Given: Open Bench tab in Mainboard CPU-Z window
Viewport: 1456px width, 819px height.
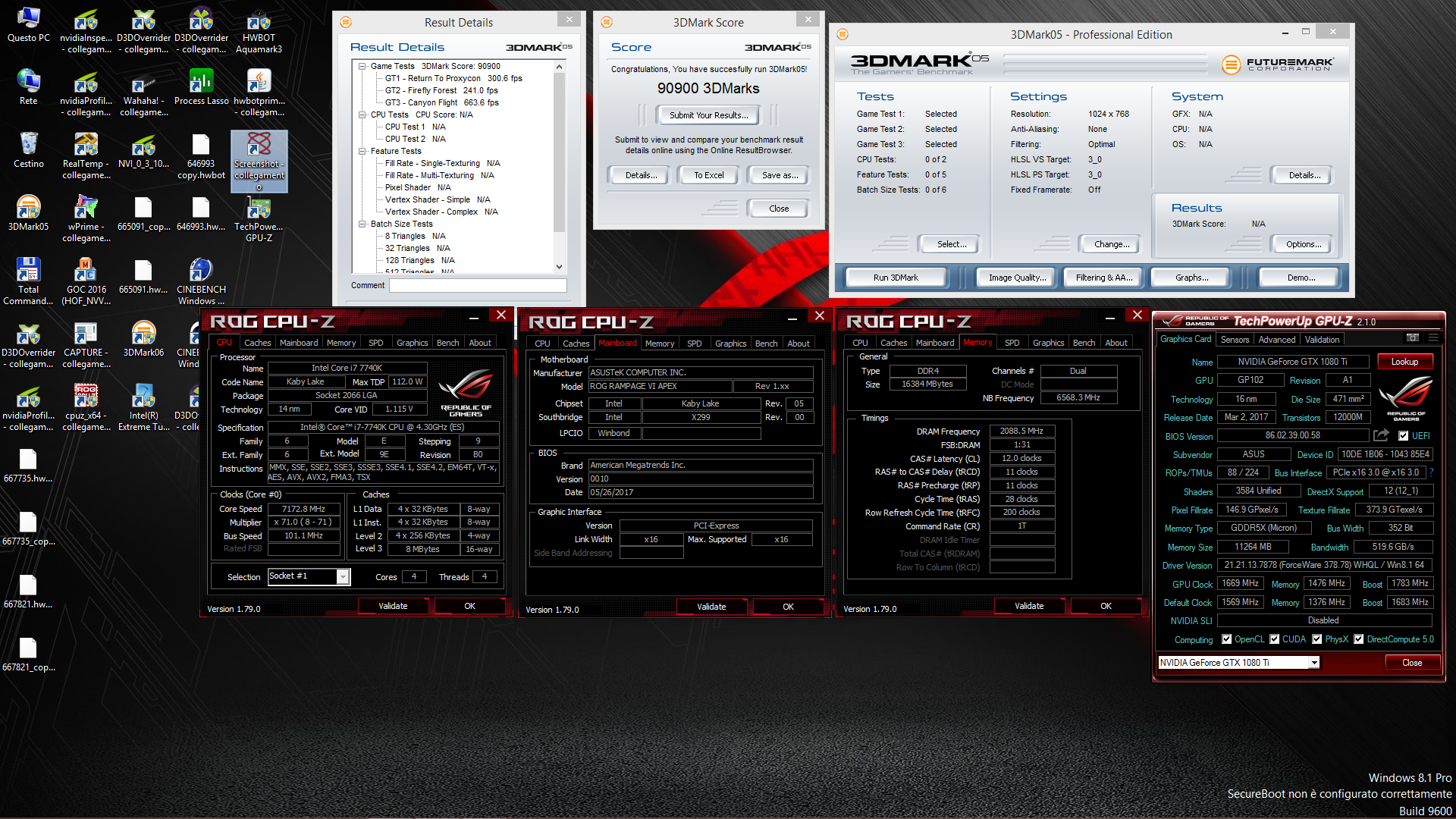Looking at the screenshot, I should (766, 344).
